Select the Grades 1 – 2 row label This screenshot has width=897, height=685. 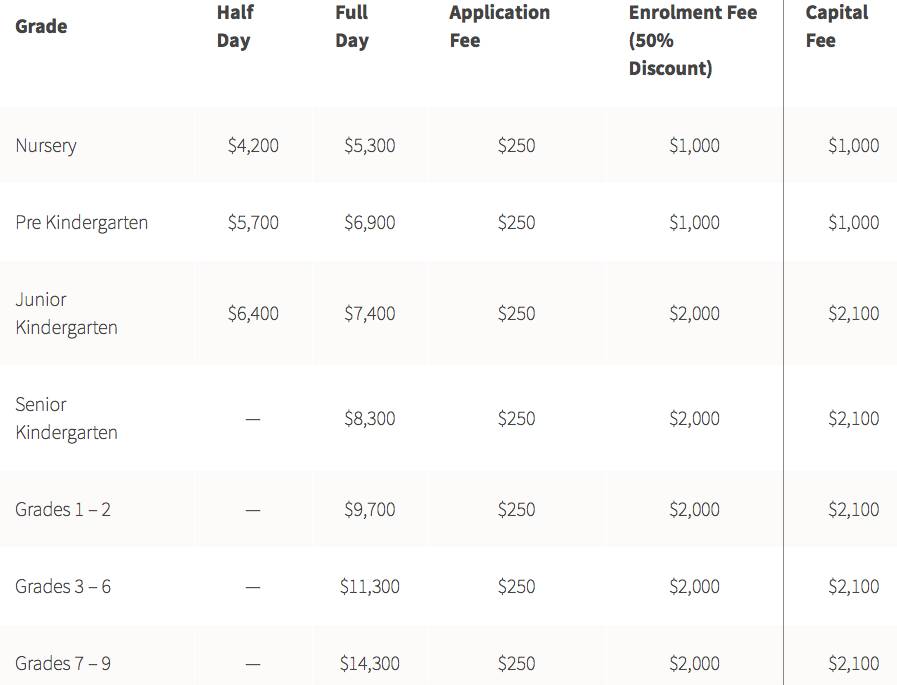(x=63, y=510)
